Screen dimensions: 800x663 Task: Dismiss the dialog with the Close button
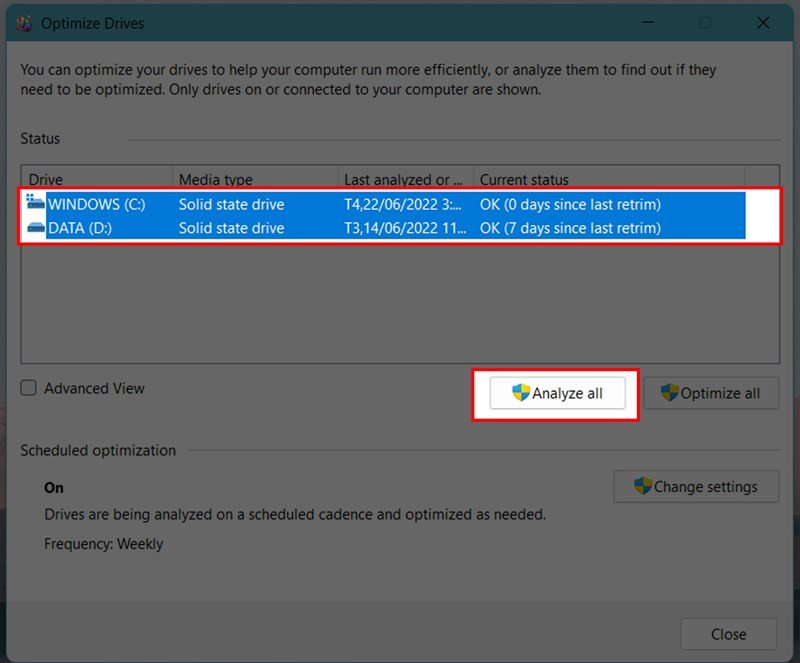pyautogui.click(x=729, y=634)
